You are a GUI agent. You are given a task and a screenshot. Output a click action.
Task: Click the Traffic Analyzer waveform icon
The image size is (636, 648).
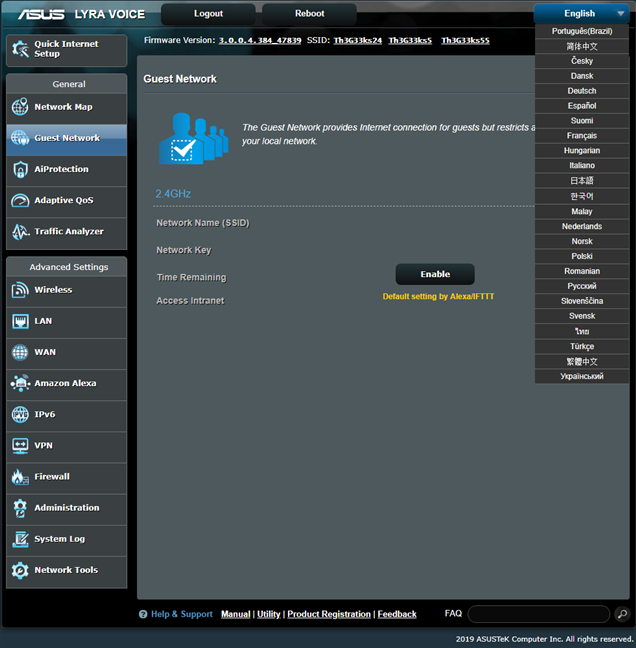point(20,231)
